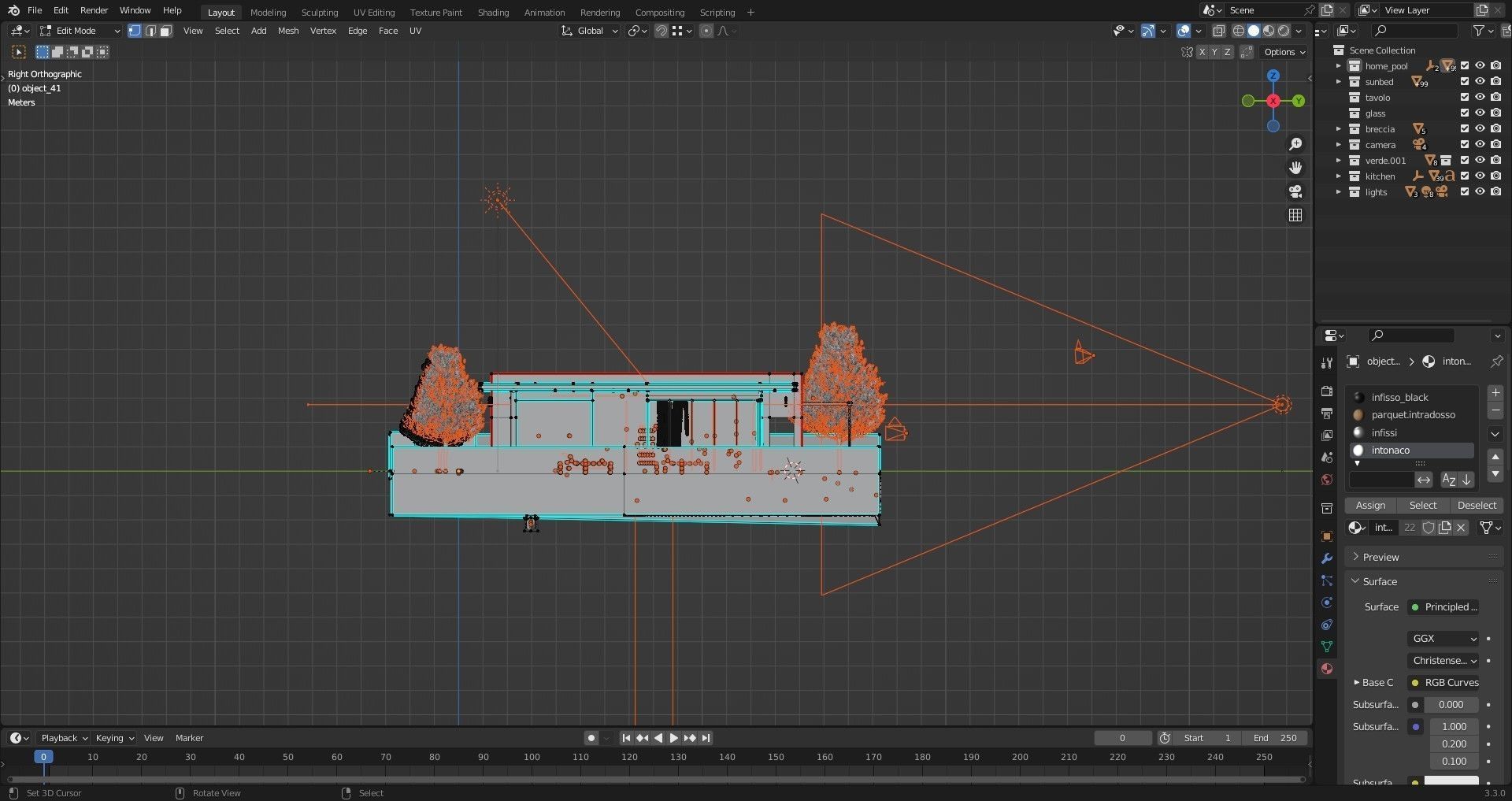Open the Object Data properties tab
The image size is (1512, 801).
pyautogui.click(x=1327, y=647)
